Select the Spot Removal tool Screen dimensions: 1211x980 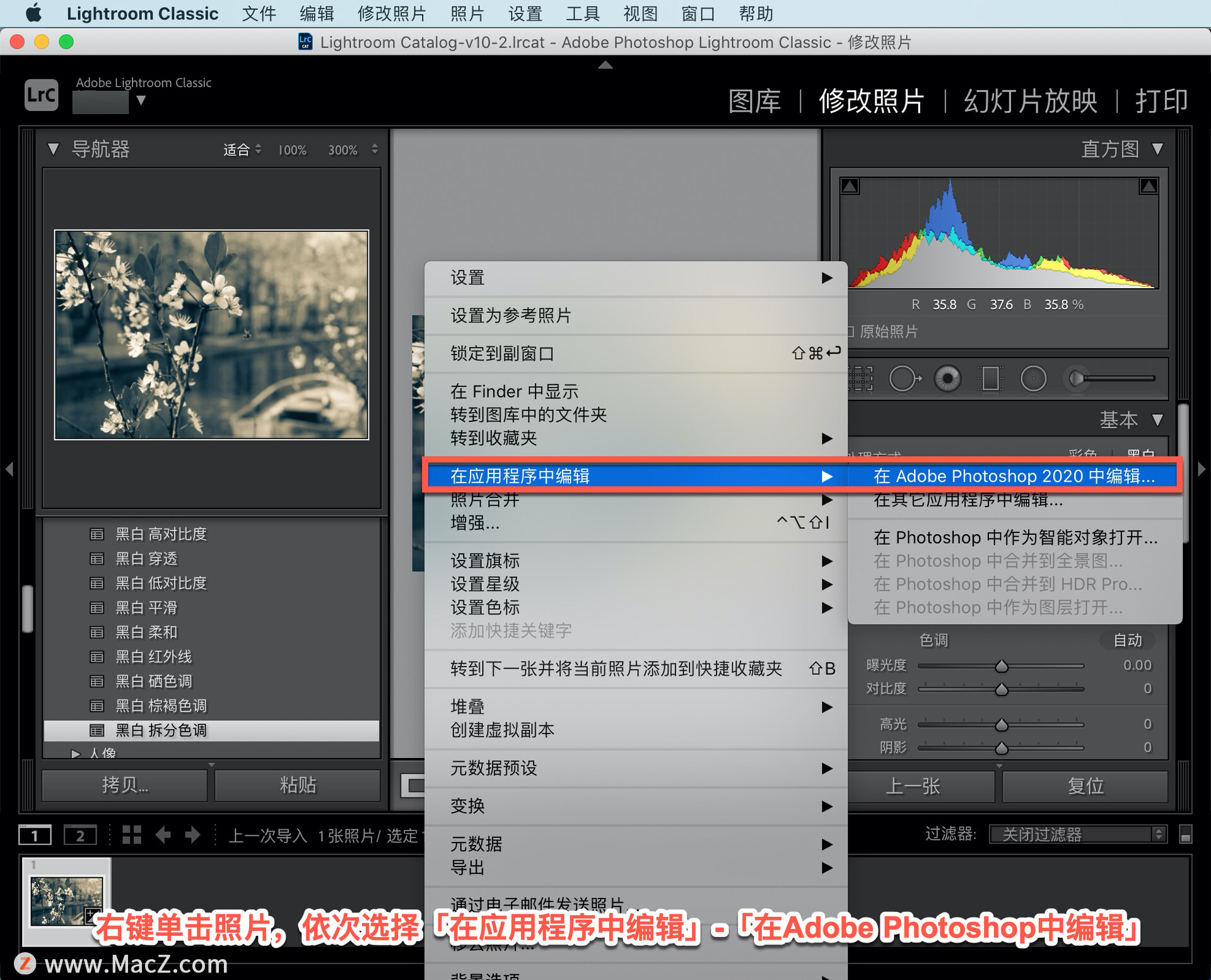click(904, 378)
